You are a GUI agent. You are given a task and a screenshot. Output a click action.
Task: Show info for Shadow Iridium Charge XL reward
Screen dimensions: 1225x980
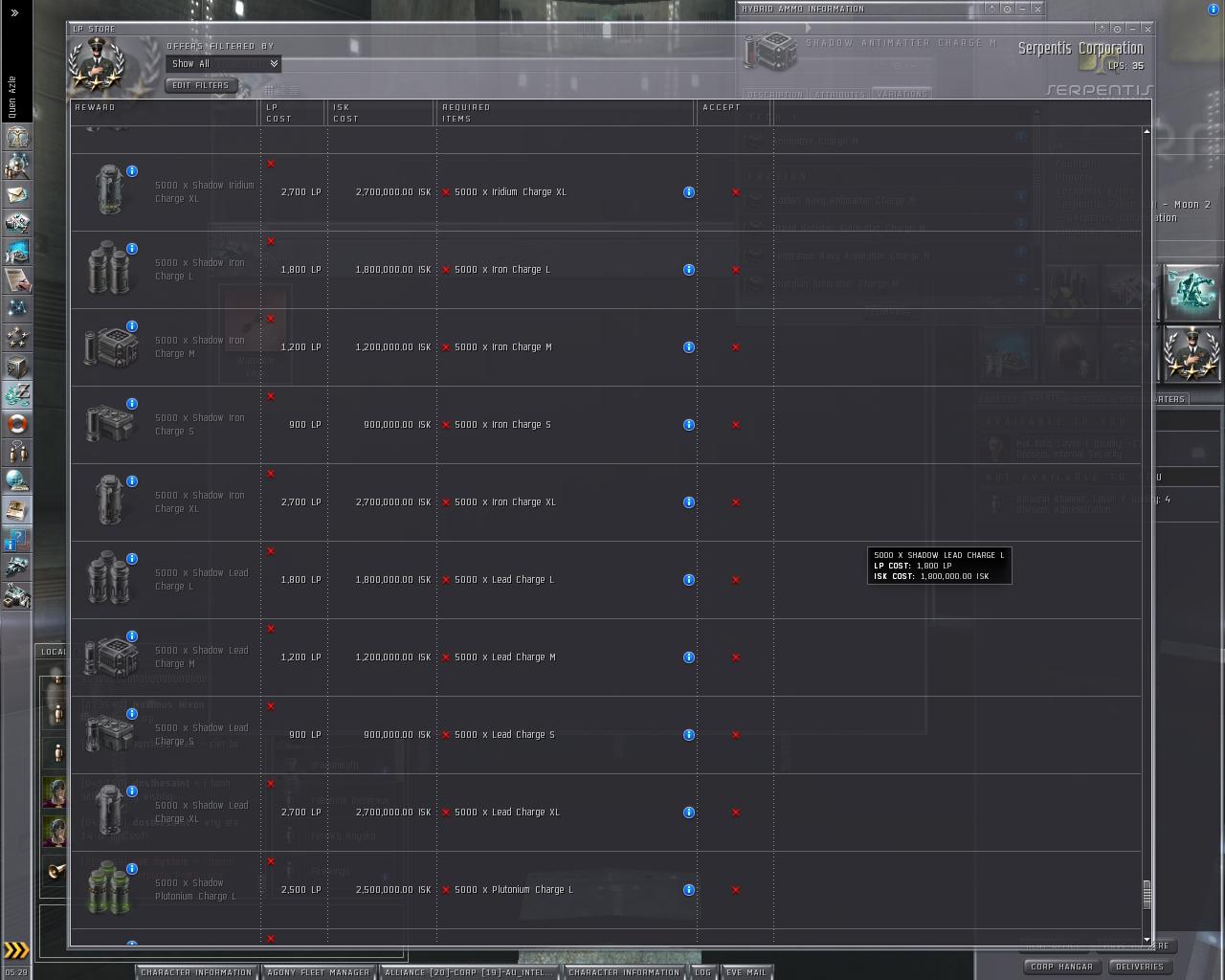tap(132, 171)
